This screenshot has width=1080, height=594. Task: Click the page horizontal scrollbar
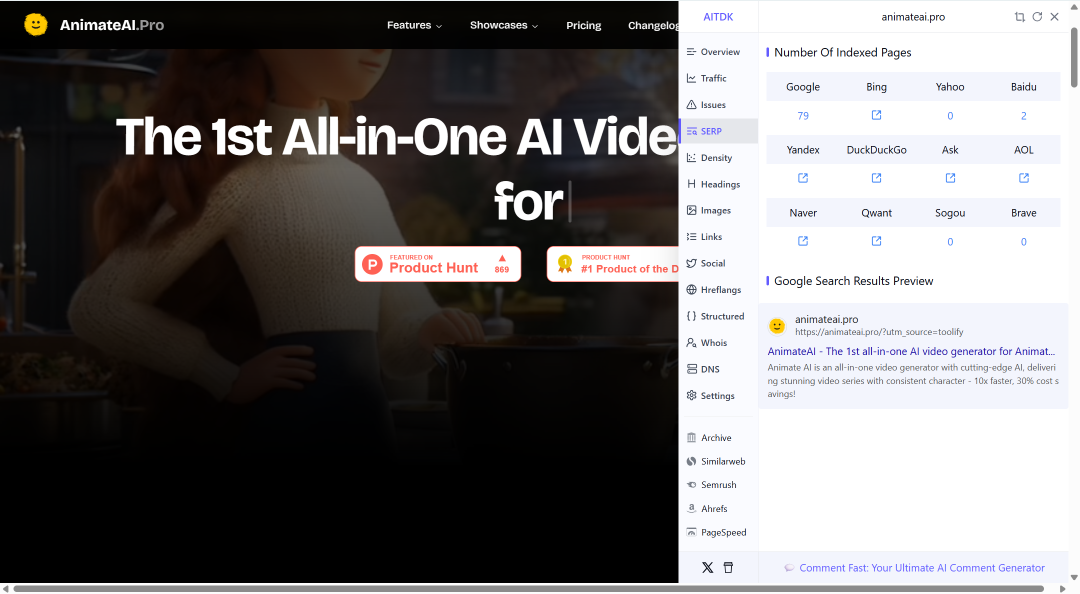pos(528,588)
